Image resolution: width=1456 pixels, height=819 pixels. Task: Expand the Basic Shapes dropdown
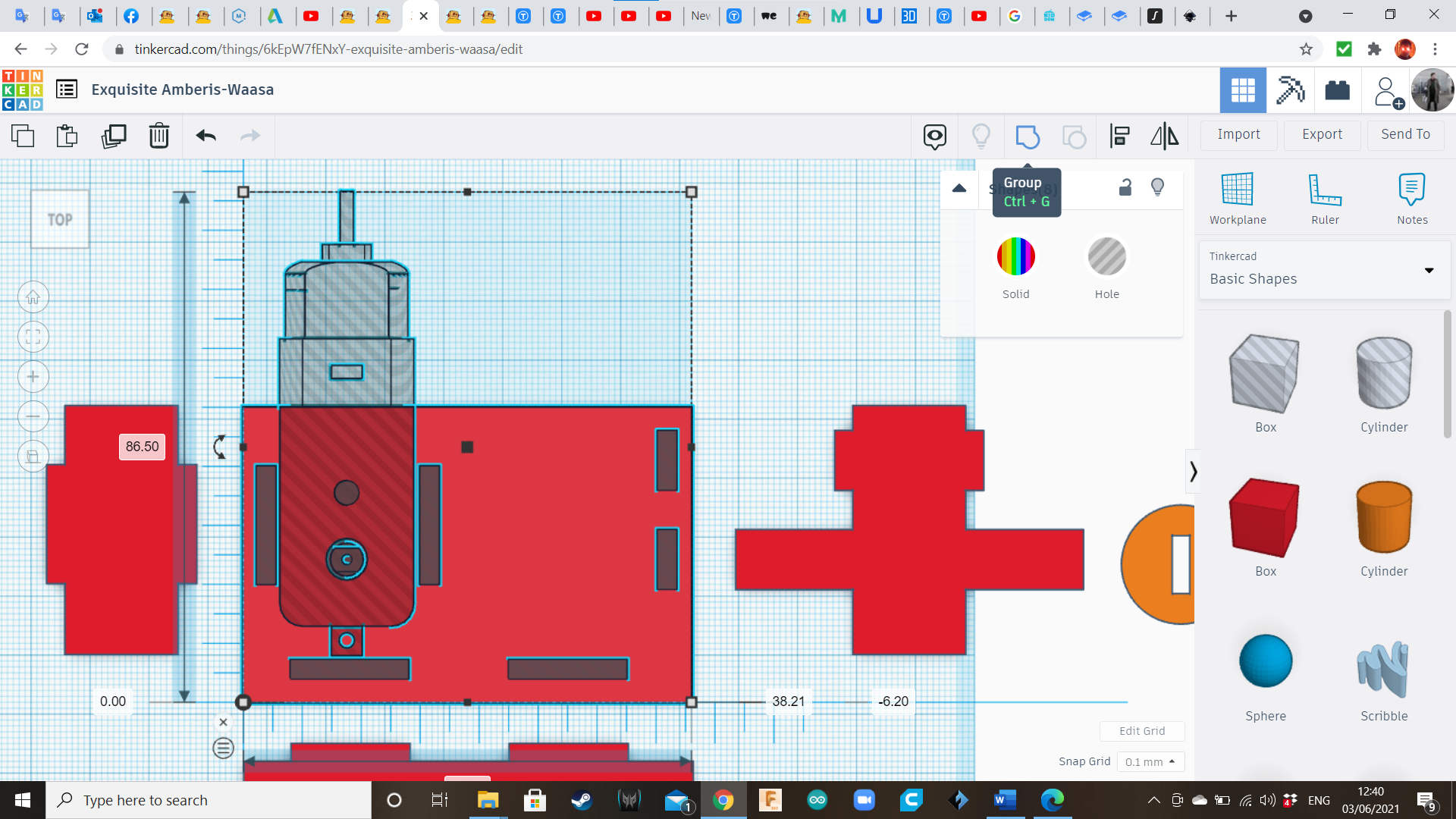(1429, 270)
